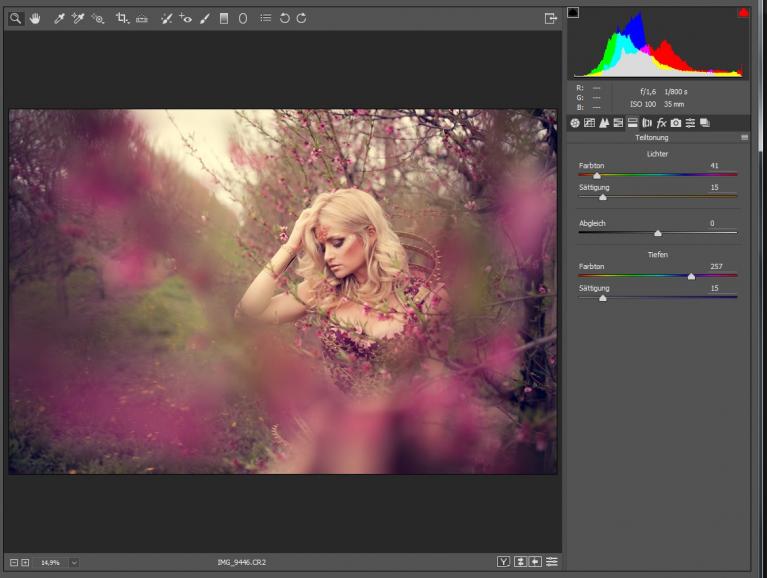Activate the Targeted Adjustment tool

[x=98, y=19]
